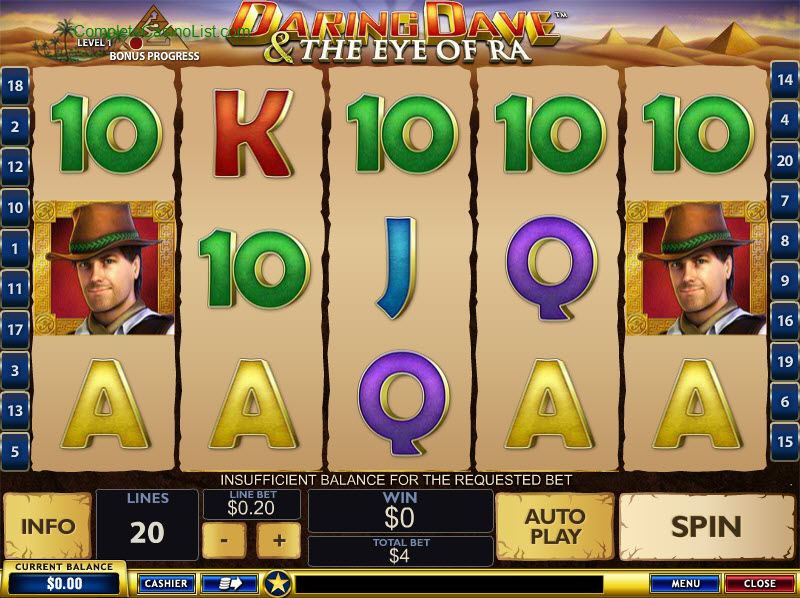Viewport: 800px width, 598px height.
Task: Click payline number 20 marker
Action: 785,161
